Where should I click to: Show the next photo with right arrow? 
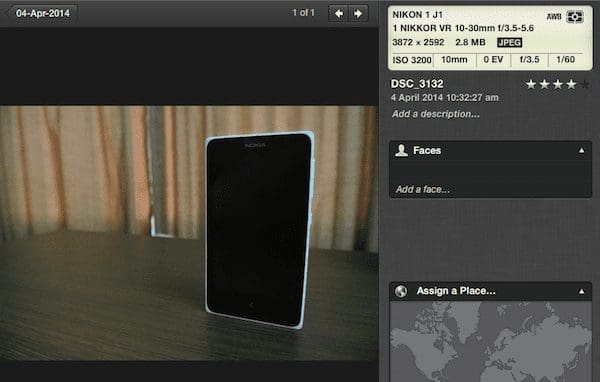[358, 14]
